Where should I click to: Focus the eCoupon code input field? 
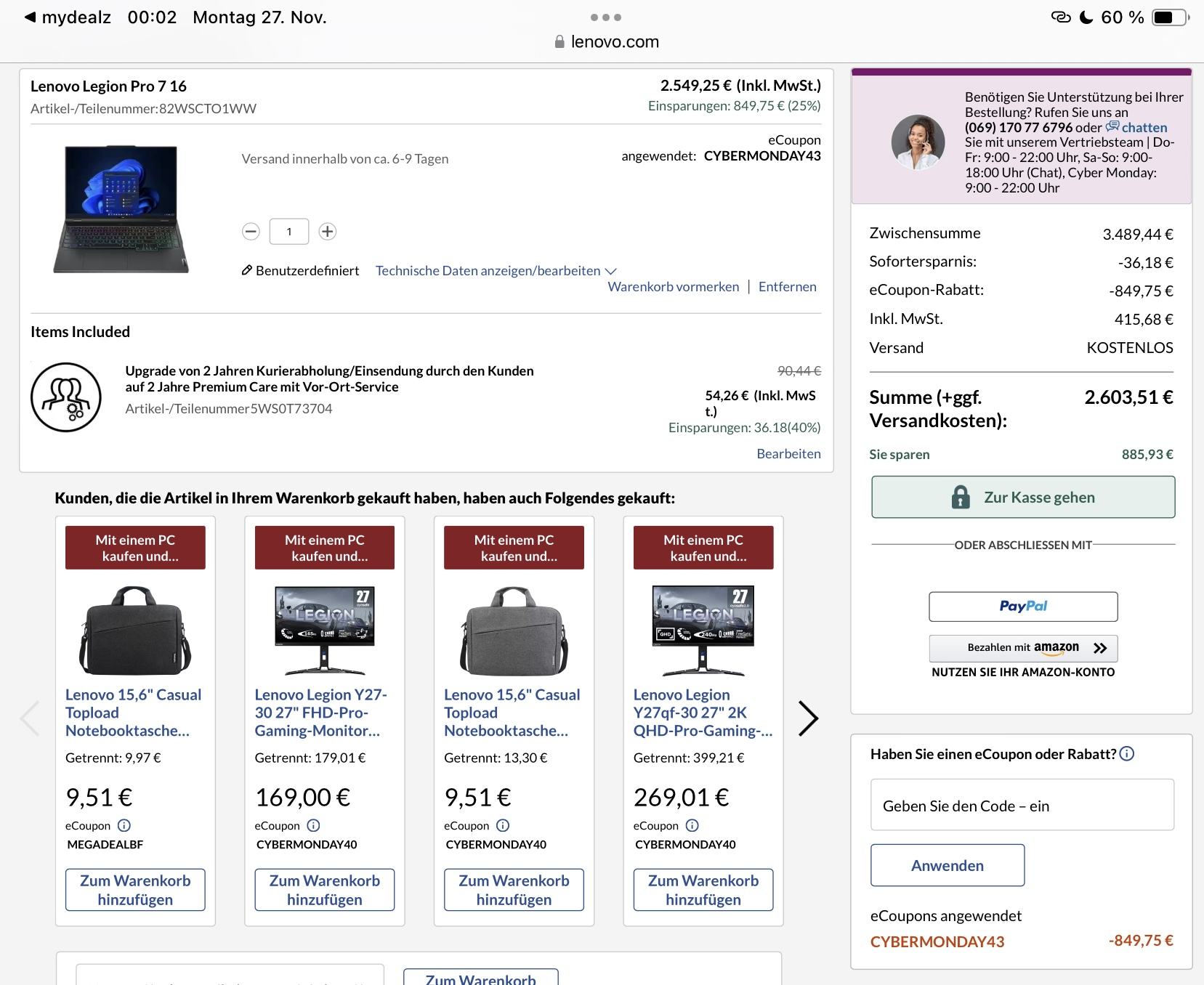[1022, 805]
